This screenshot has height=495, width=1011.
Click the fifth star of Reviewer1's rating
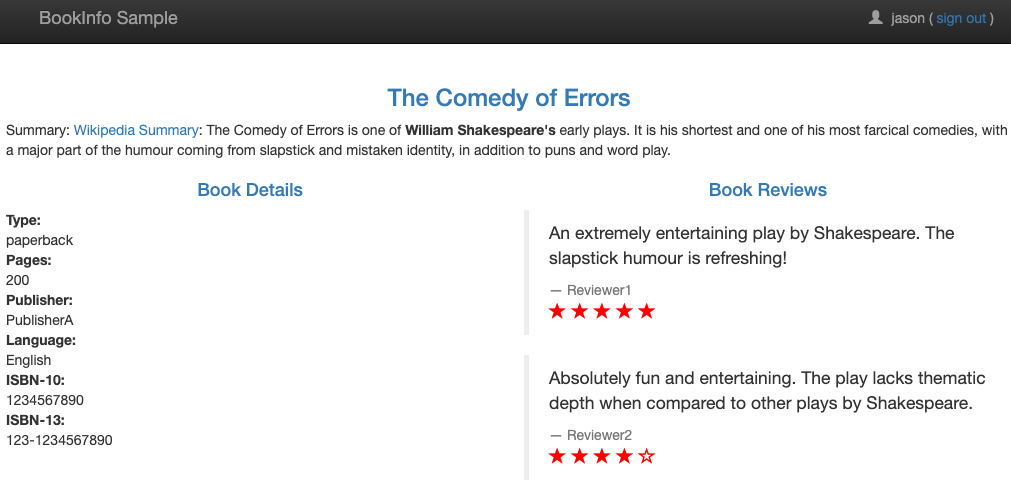[x=646, y=312]
